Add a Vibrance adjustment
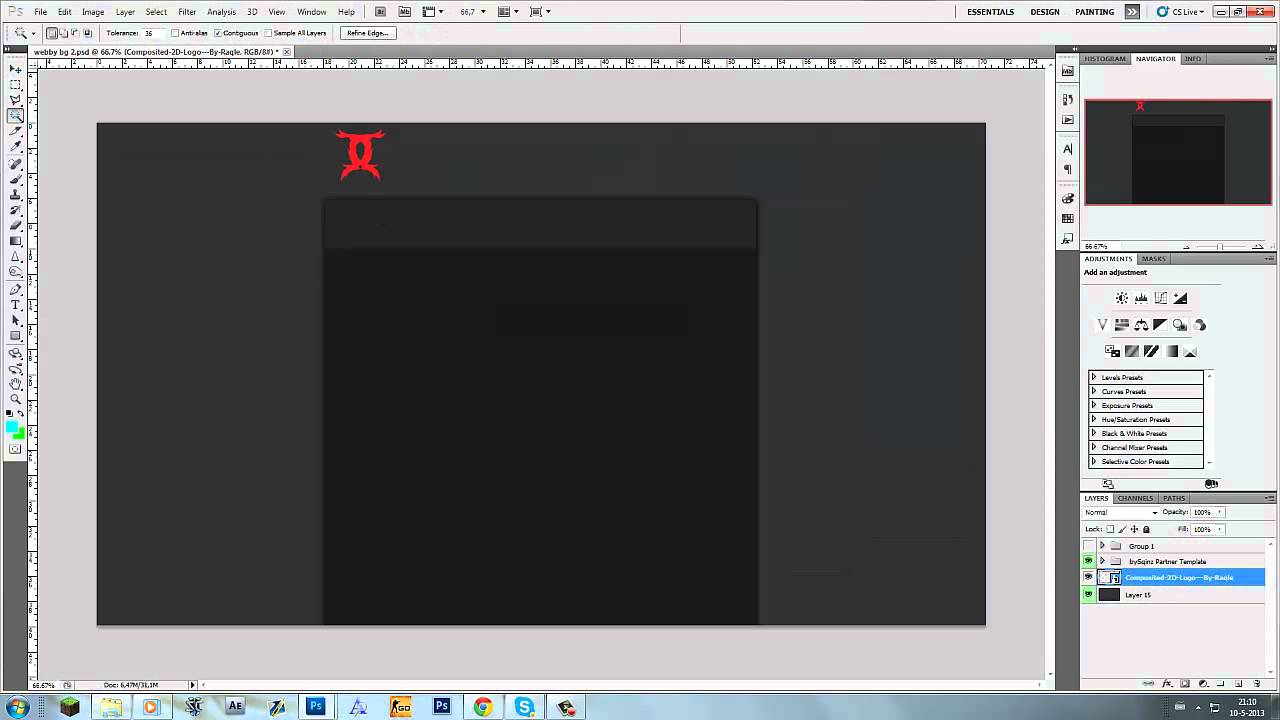Screen dimensions: 1280x720 1102,325
